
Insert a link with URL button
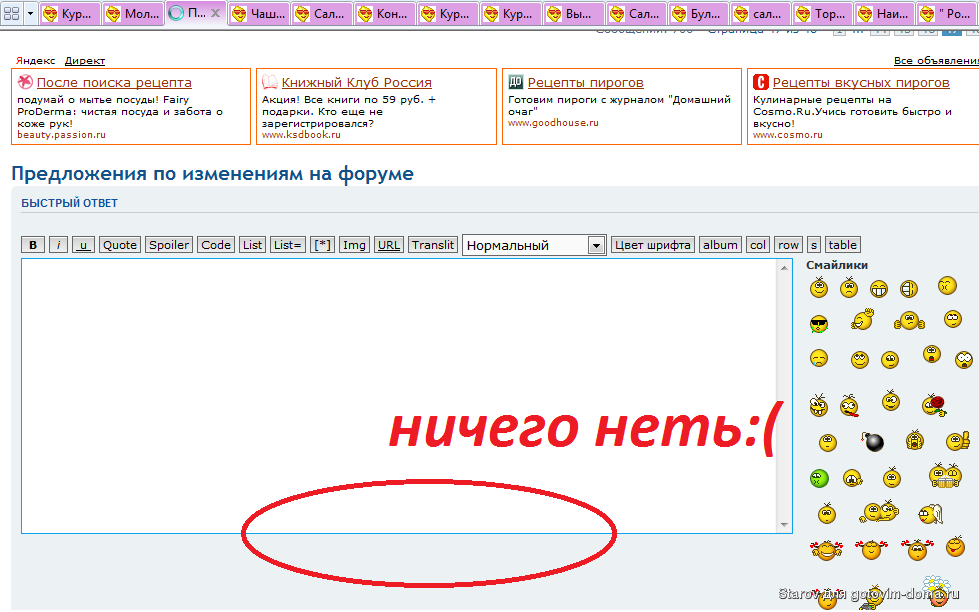coord(388,245)
